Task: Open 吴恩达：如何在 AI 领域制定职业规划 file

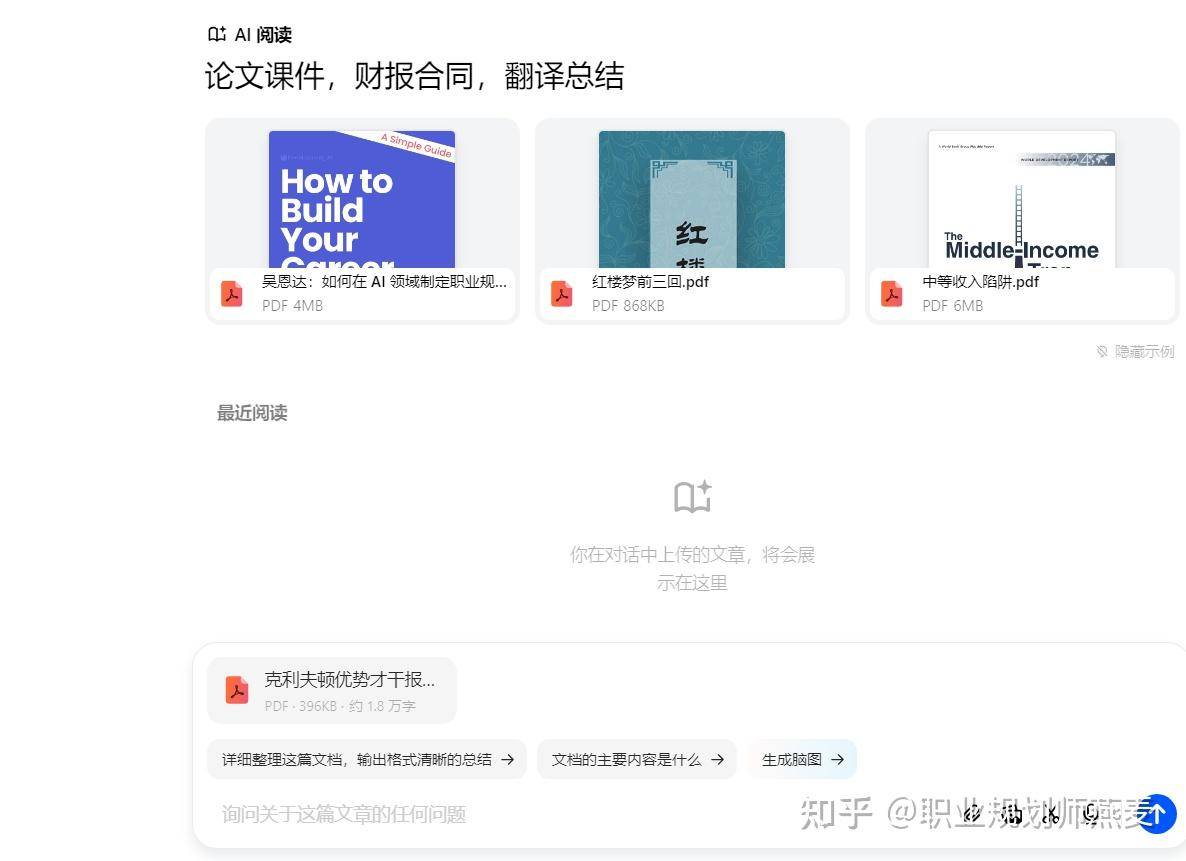Action: pos(384,282)
